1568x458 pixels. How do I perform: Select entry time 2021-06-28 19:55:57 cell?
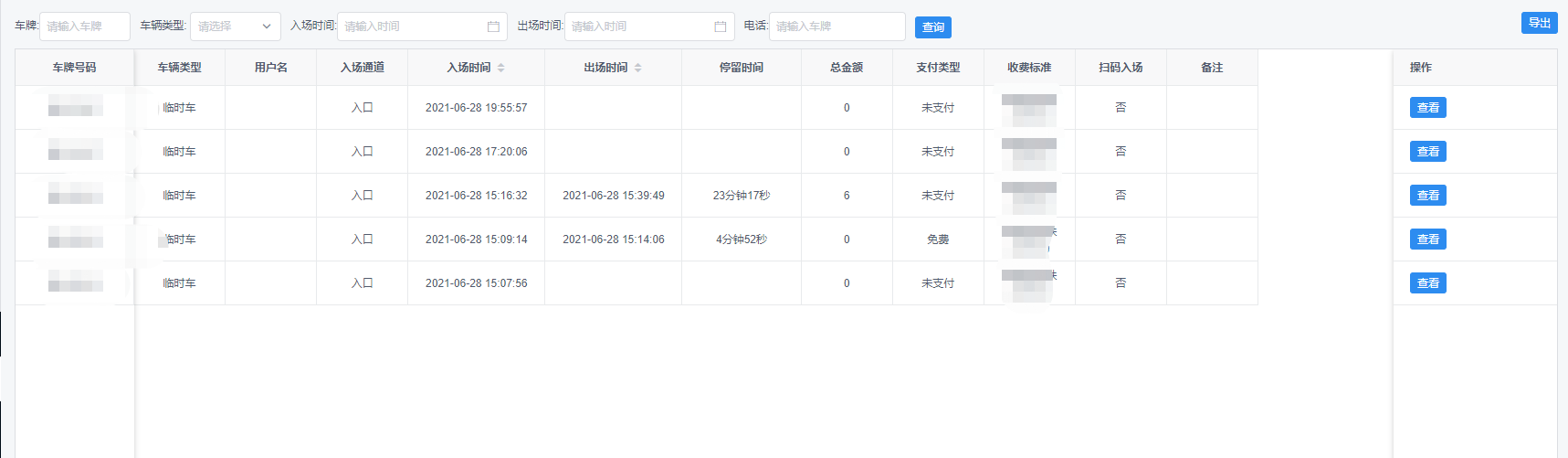[x=477, y=108]
